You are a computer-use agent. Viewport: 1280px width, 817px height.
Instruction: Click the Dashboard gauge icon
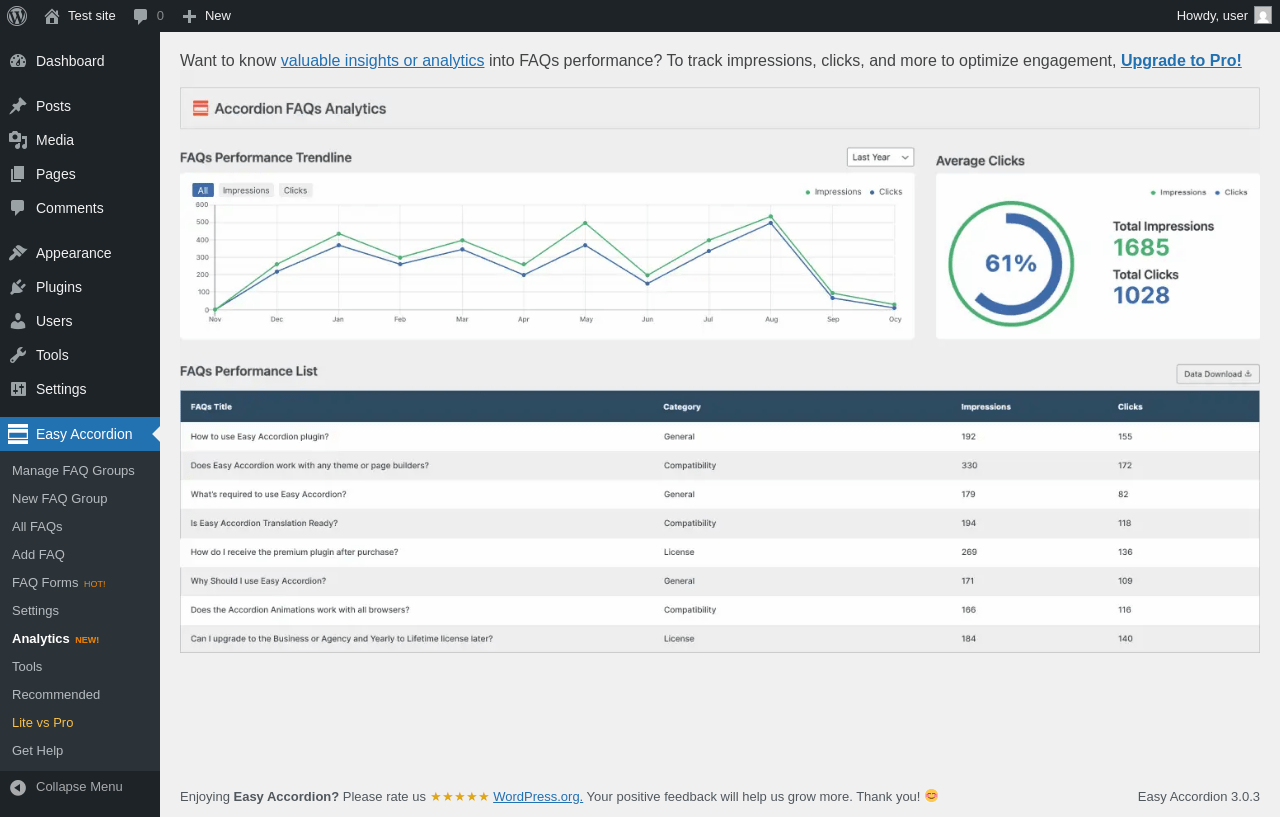pos(18,61)
